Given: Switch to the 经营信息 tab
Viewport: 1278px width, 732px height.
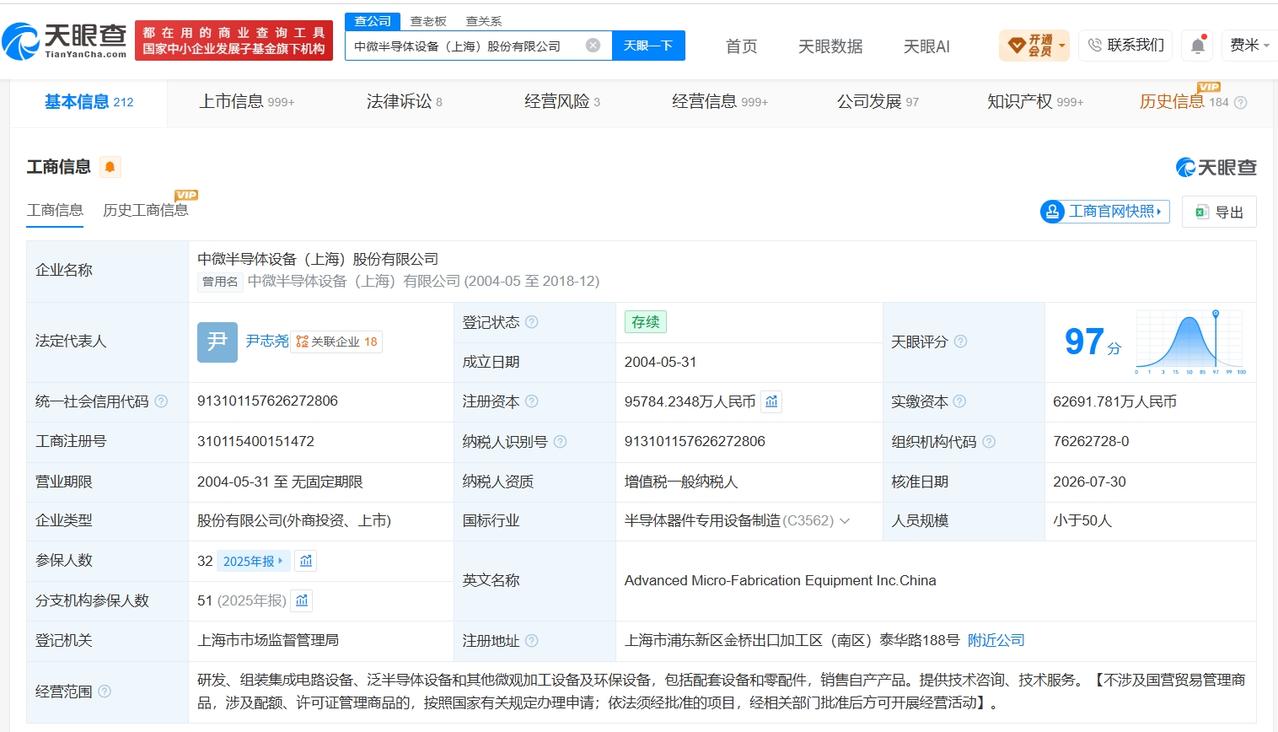Looking at the screenshot, I should coord(720,102).
